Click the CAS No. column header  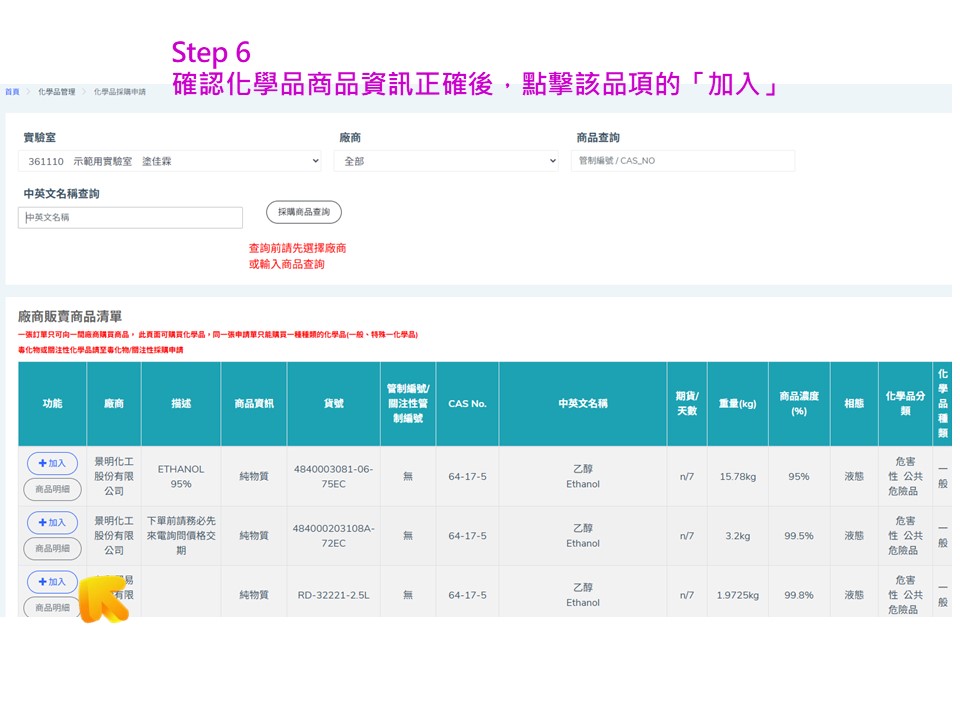[467, 403]
